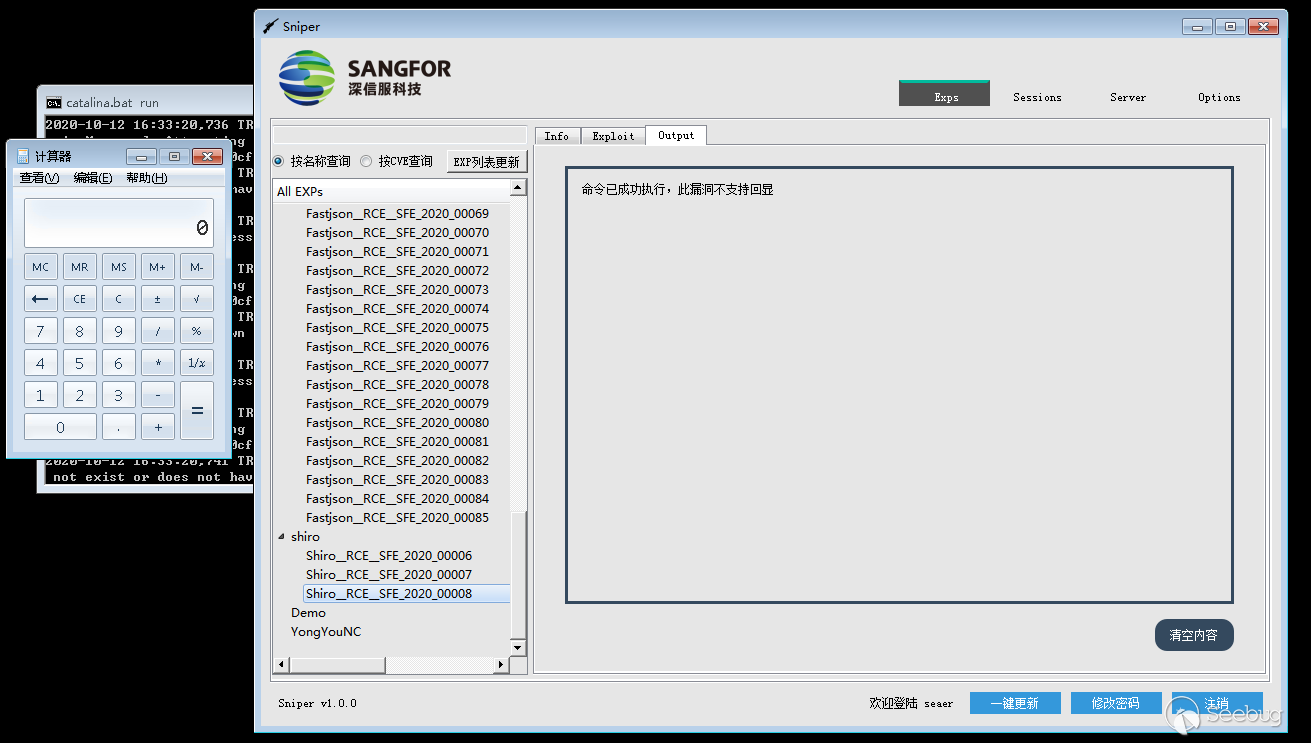Click the right arrow of the horizontal scrollbar
This screenshot has width=1311, height=743.
(501, 665)
